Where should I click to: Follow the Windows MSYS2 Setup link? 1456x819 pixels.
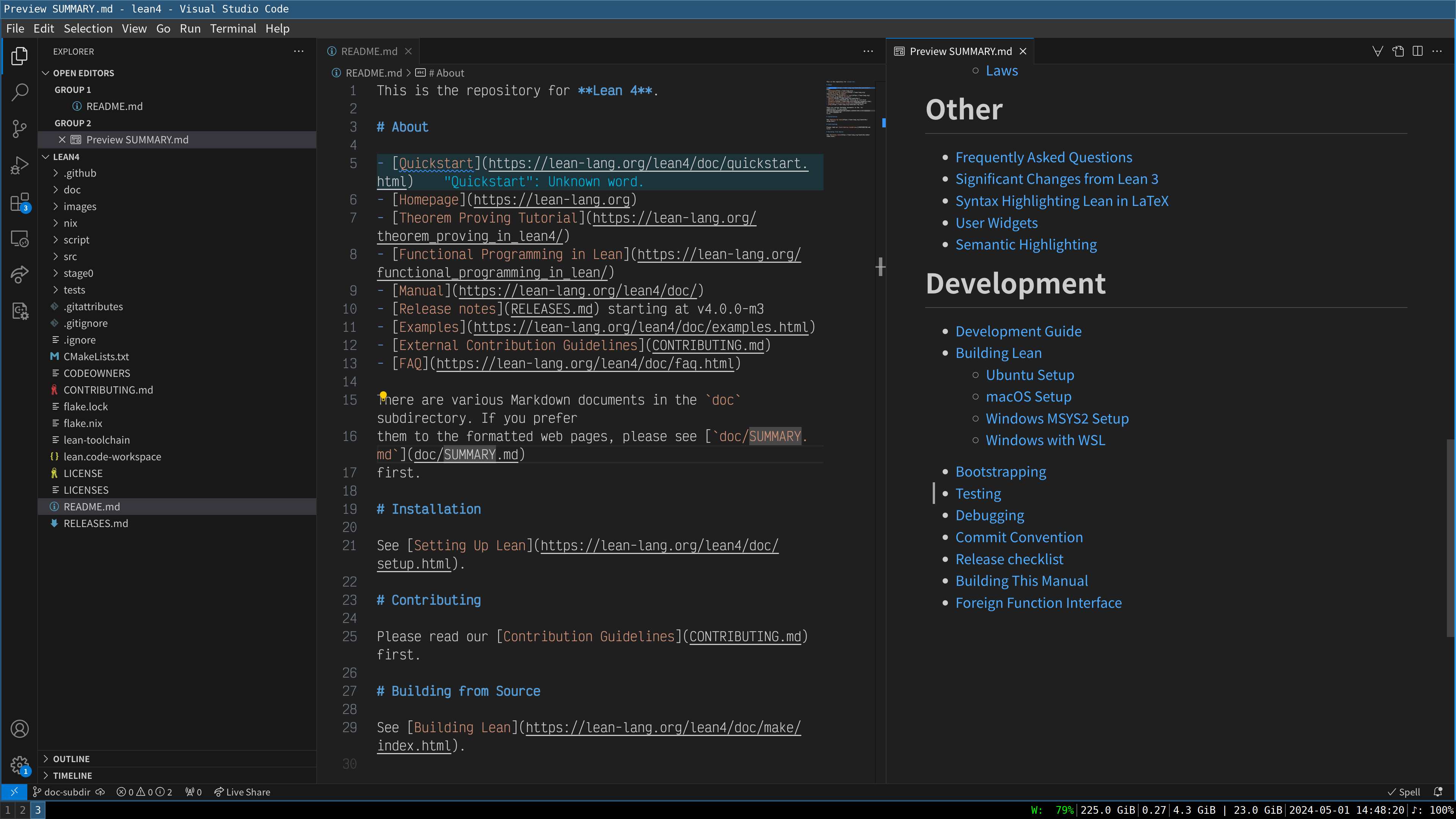pyautogui.click(x=1057, y=418)
